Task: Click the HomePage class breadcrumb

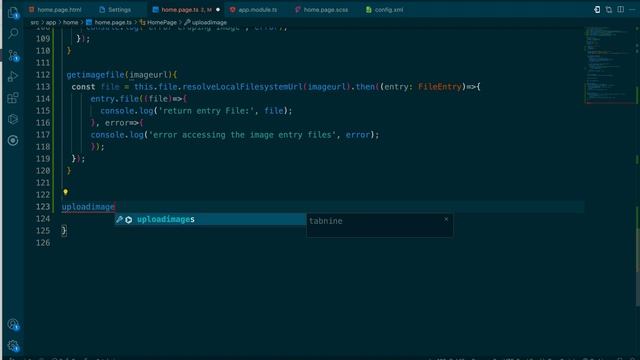Action: point(159,22)
